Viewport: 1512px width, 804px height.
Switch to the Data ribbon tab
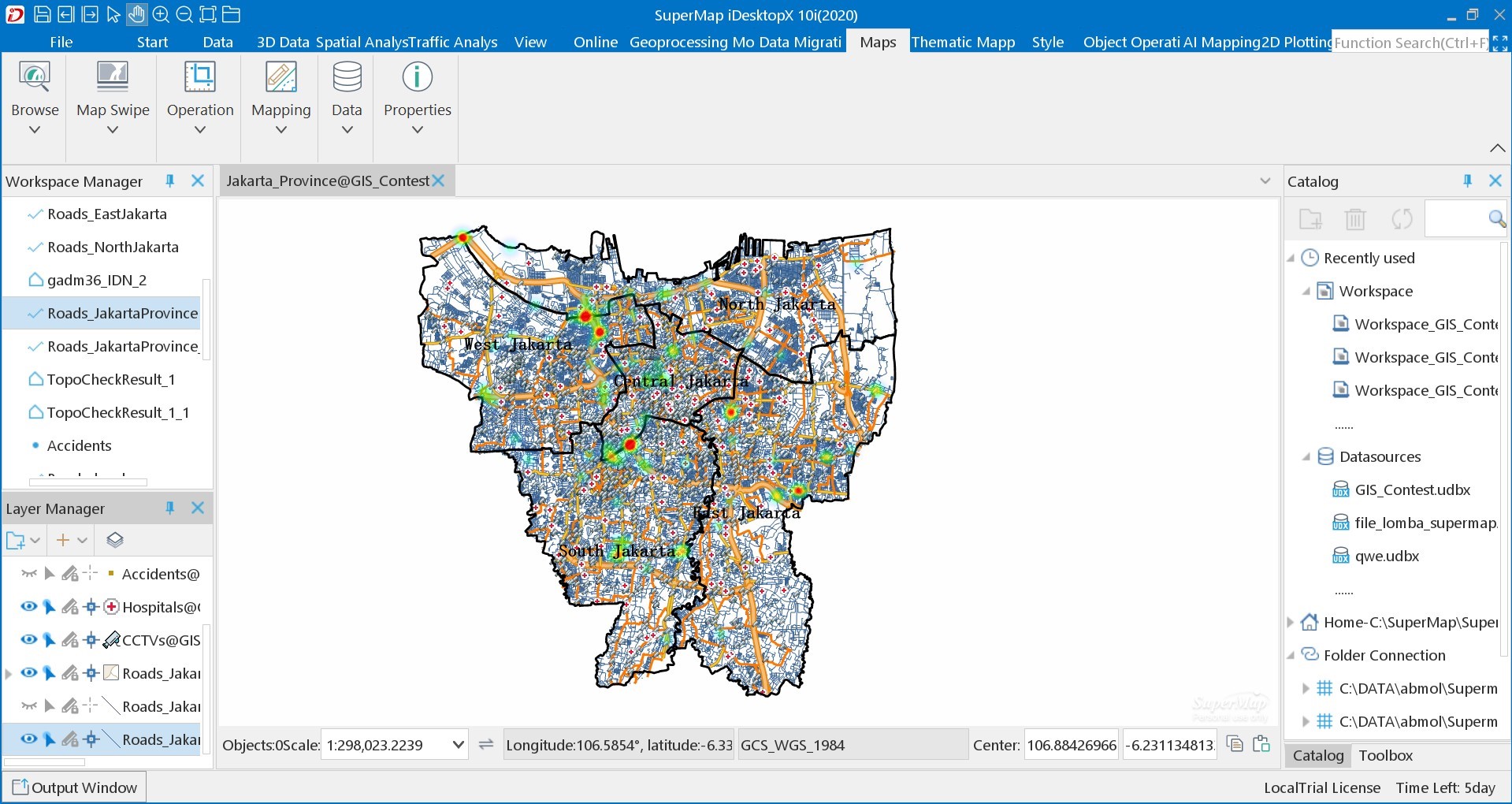pos(217,43)
